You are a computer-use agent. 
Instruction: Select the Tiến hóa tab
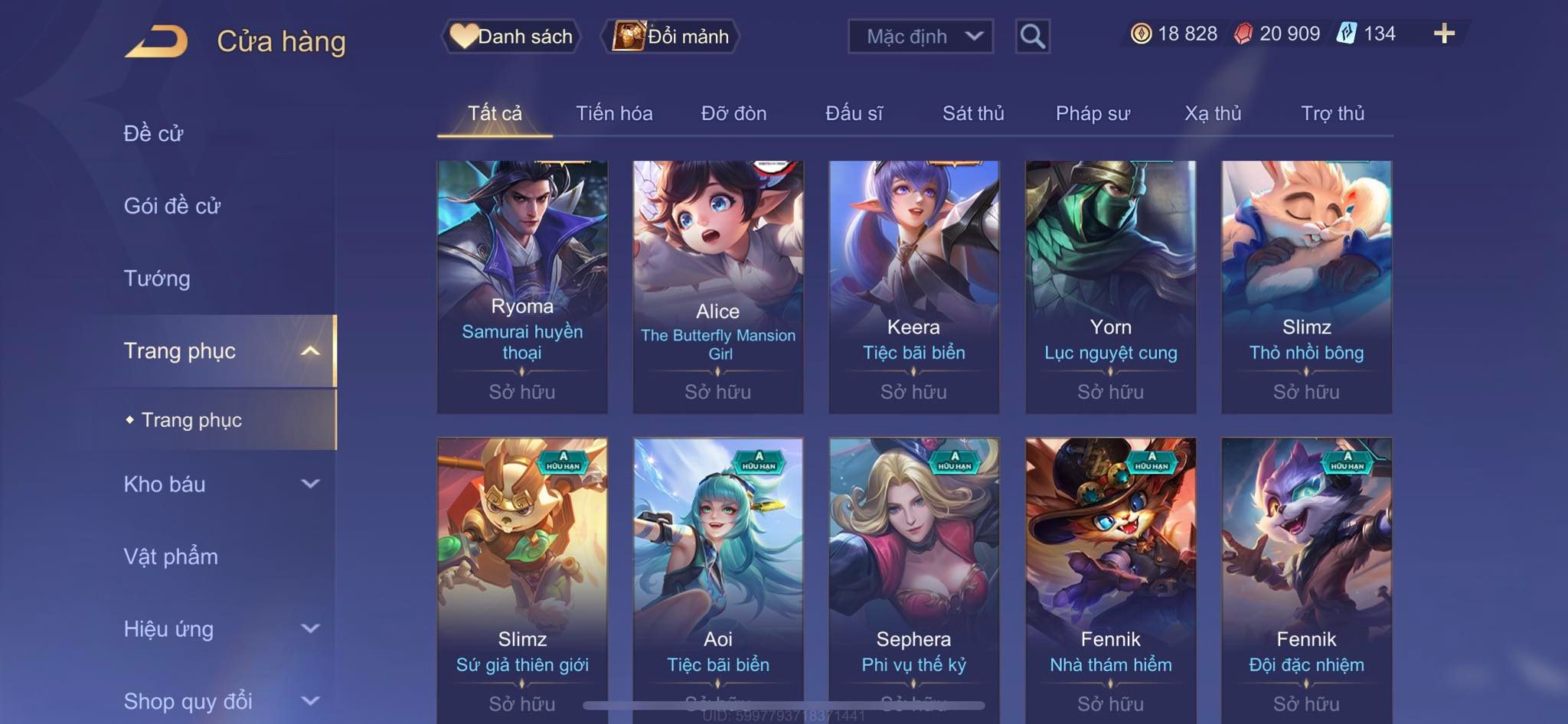tap(614, 113)
